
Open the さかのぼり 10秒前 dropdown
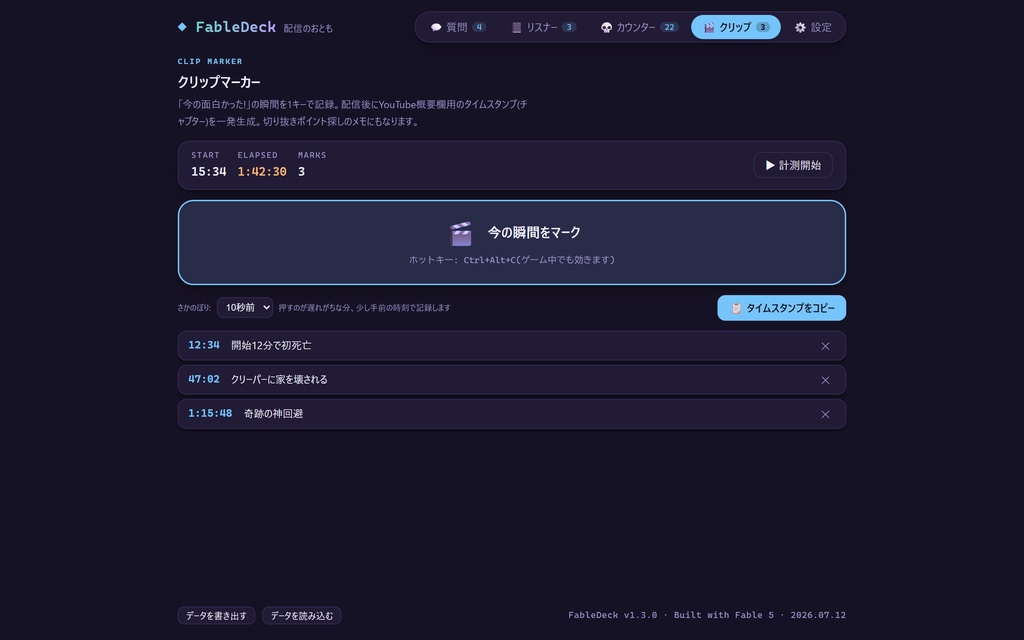245,308
